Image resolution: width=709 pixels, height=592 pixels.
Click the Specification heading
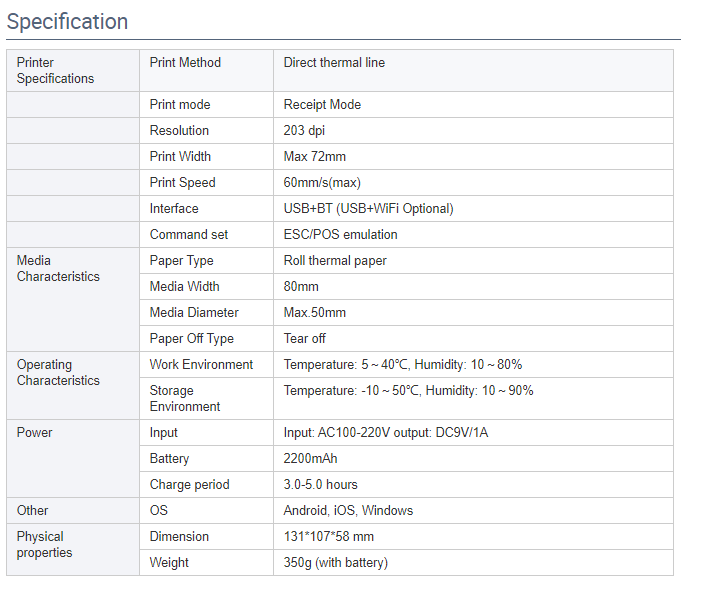tap(68, 21)
